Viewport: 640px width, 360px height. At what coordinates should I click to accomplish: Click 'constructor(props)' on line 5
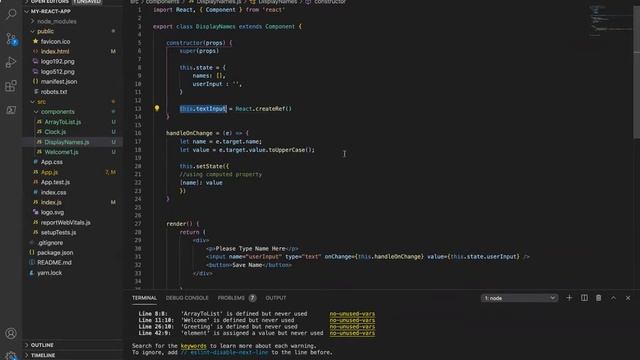click(196, 42)
